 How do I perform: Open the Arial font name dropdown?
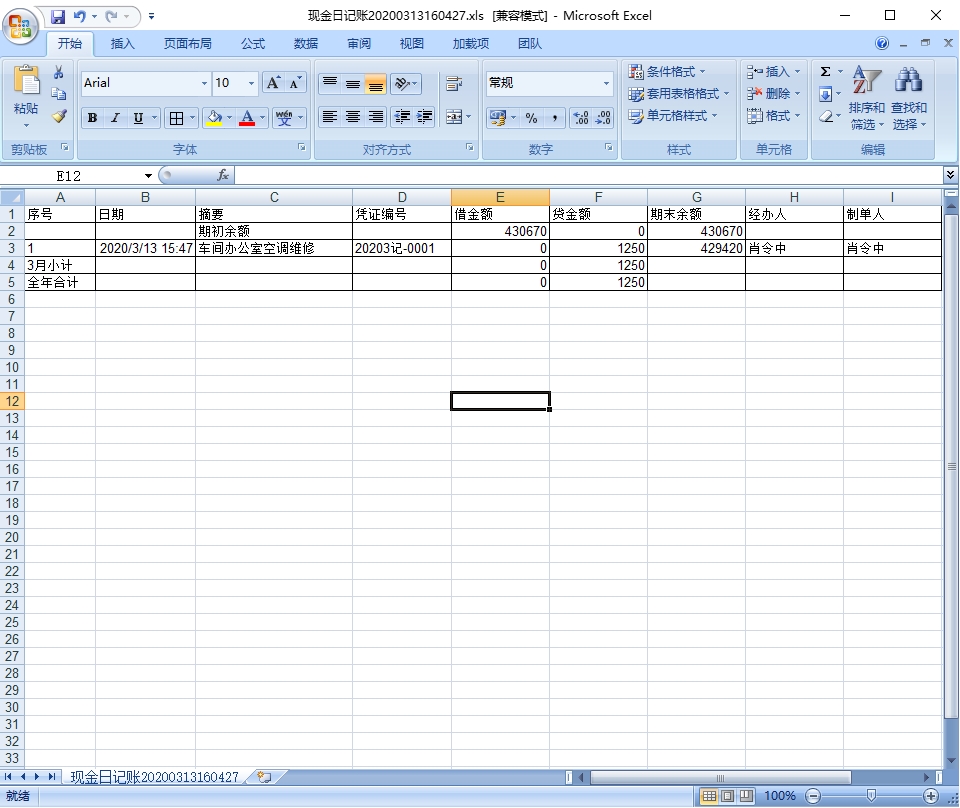tap(204, 83)
